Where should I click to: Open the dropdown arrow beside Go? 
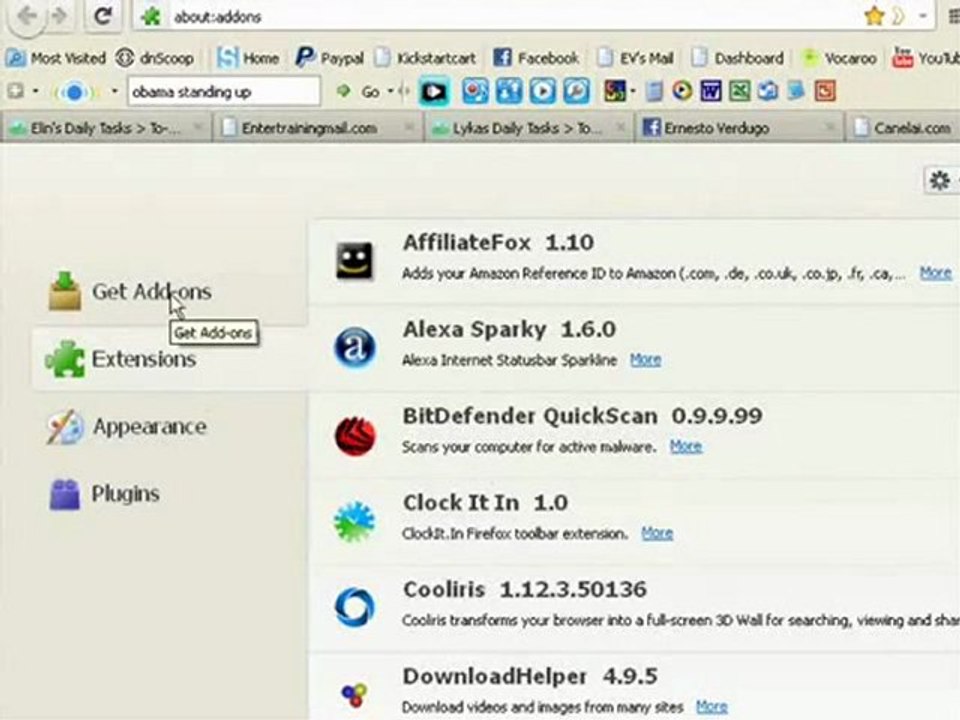coord(391,92)
